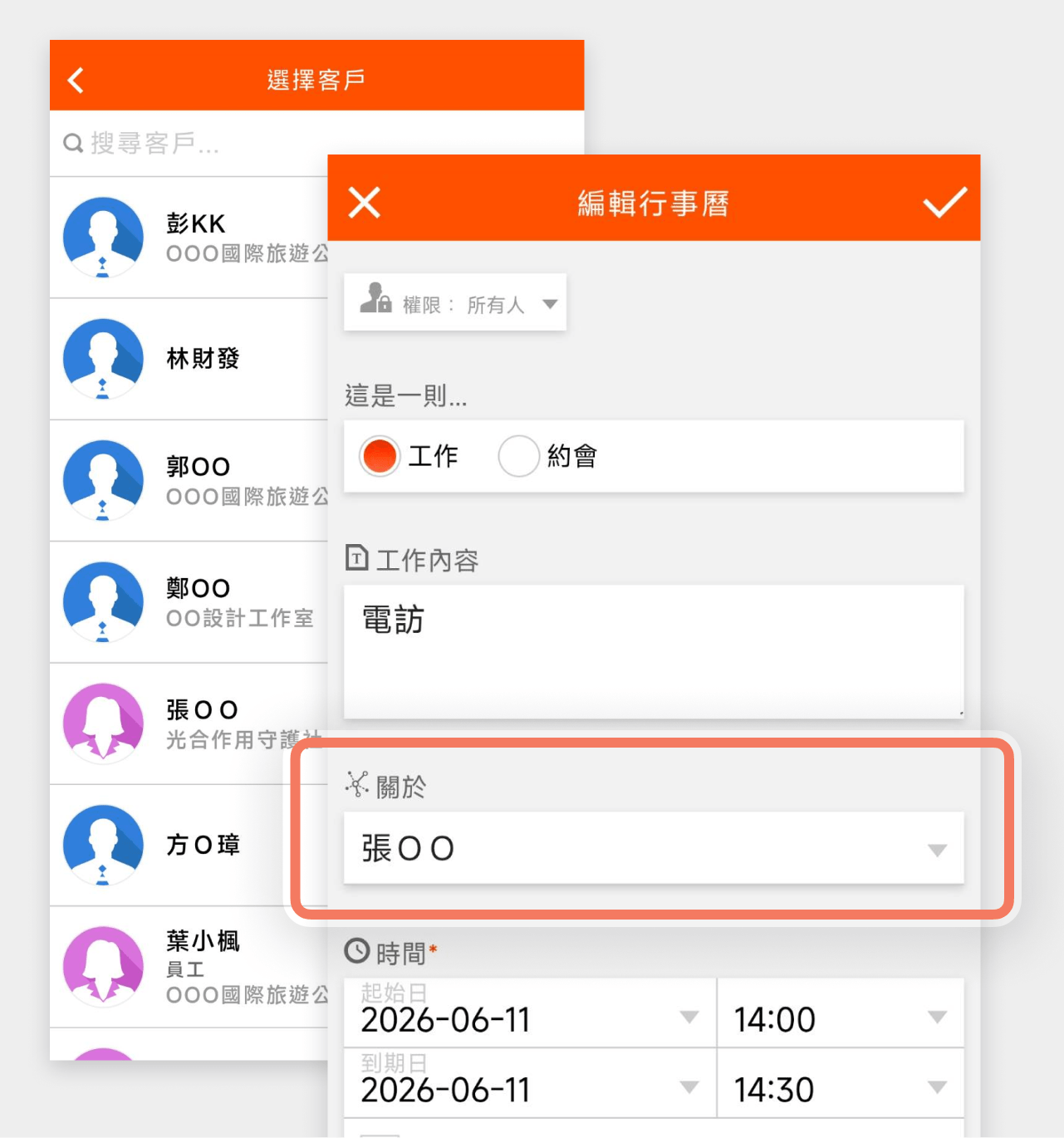Click OOO國際旅遊 company text under 彭KK
This screenshot has width=1064, height=1138.
pyautogui.click(x=247, y=253)
